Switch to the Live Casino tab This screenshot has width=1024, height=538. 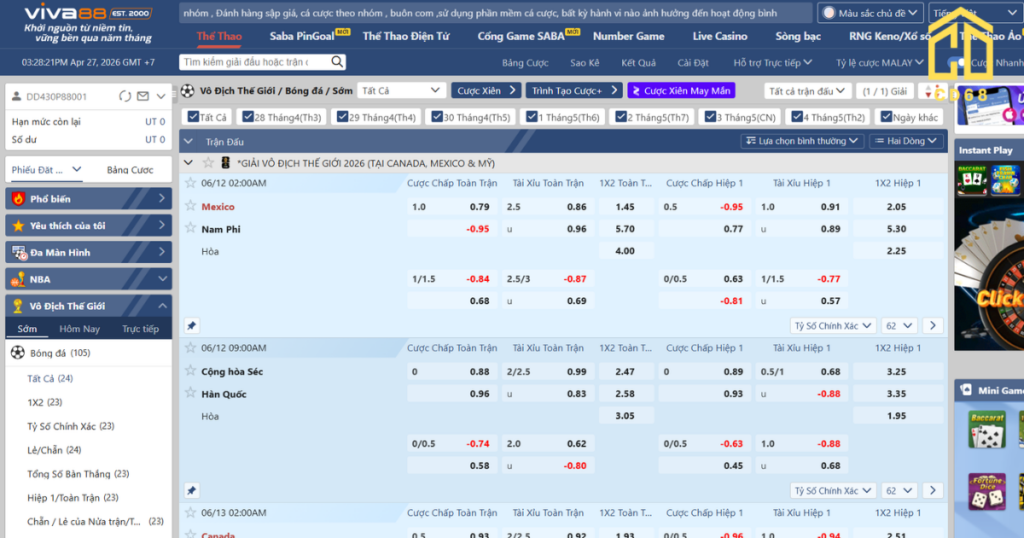click(719, 36)
